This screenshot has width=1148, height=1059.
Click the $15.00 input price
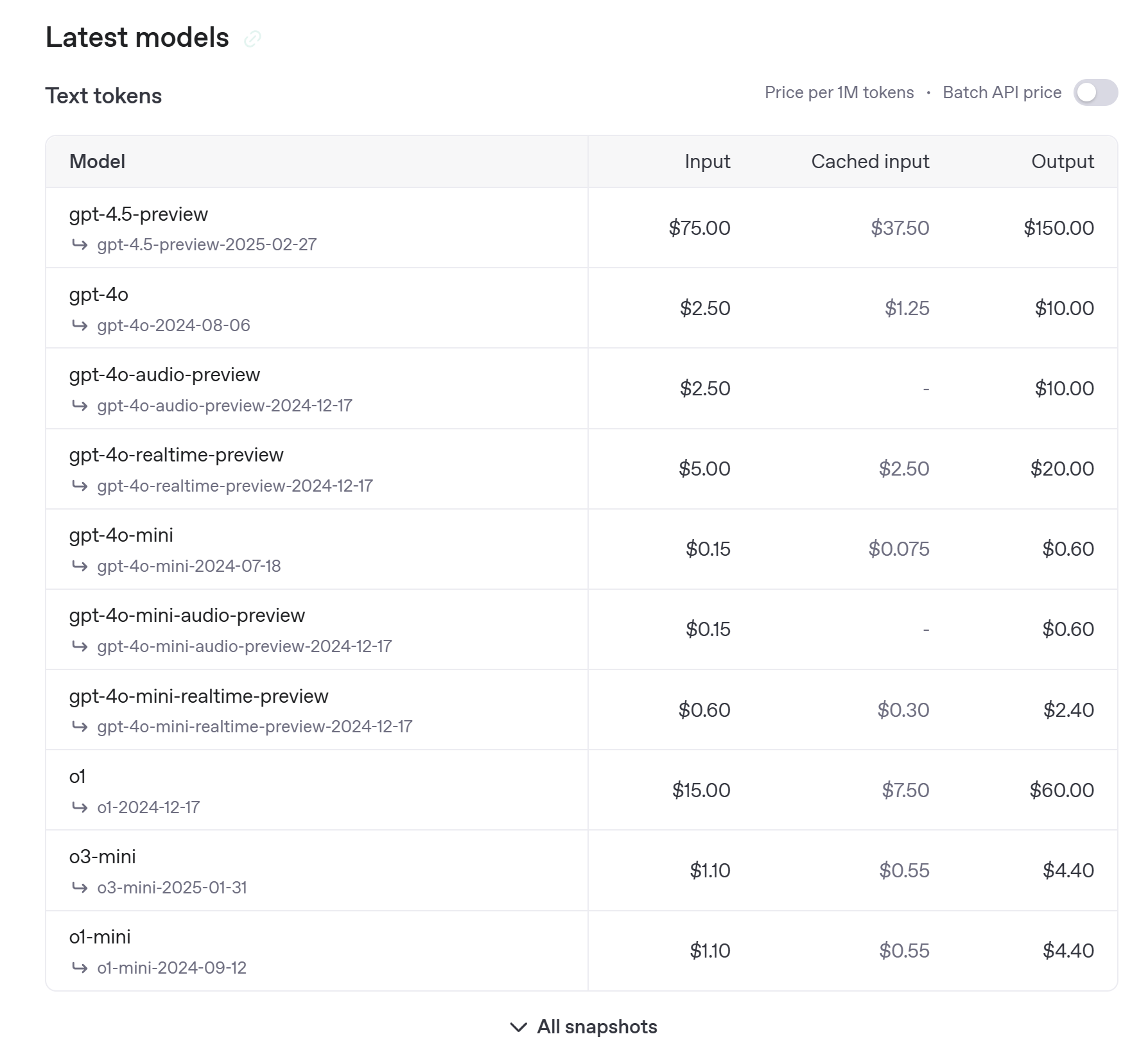click(701, 790)
